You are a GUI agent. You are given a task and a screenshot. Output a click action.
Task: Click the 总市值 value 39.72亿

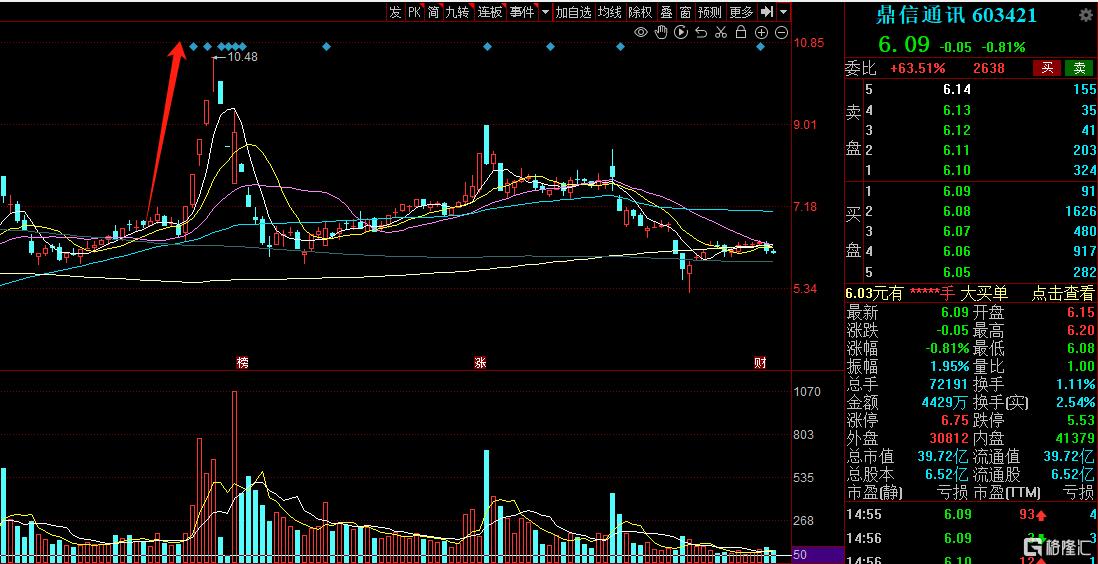pos(943,456)
